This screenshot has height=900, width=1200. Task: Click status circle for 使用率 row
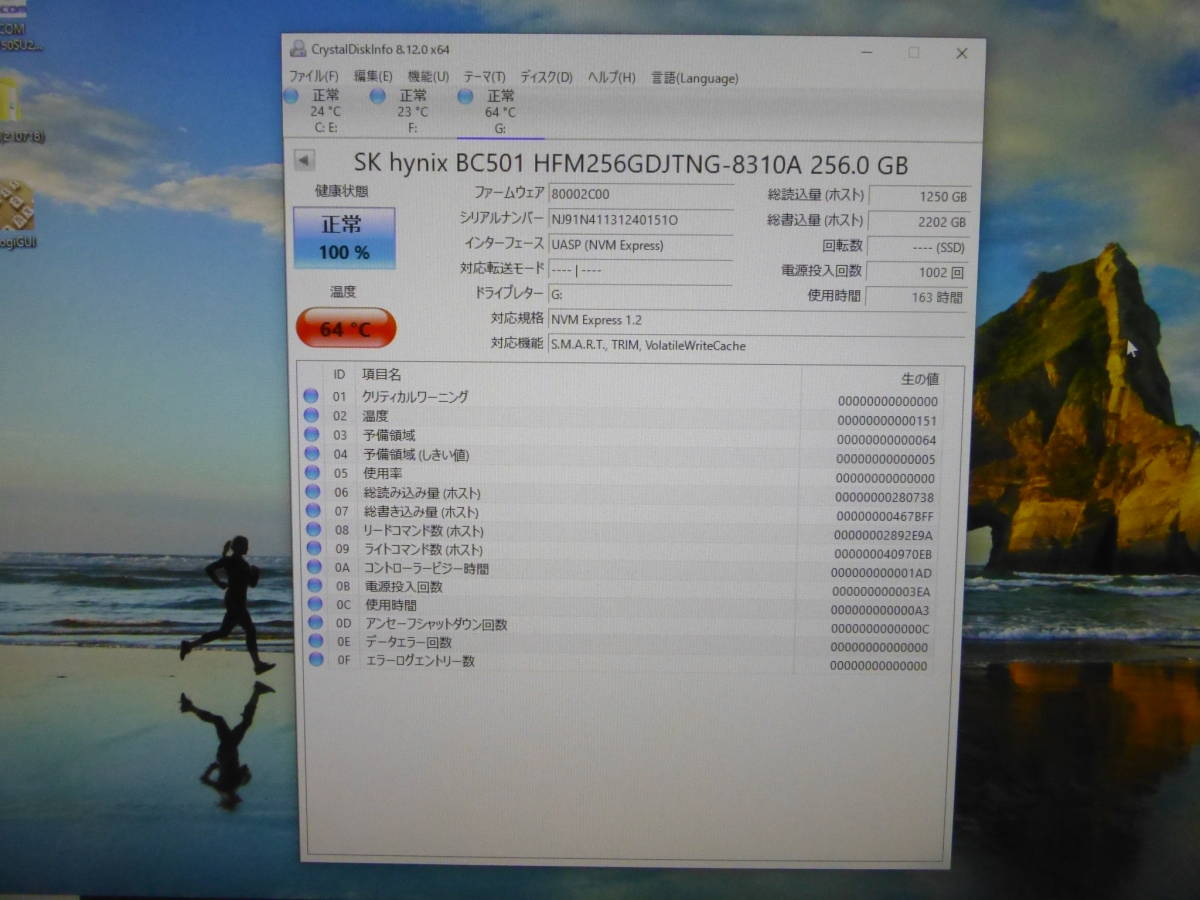[312, 472]
